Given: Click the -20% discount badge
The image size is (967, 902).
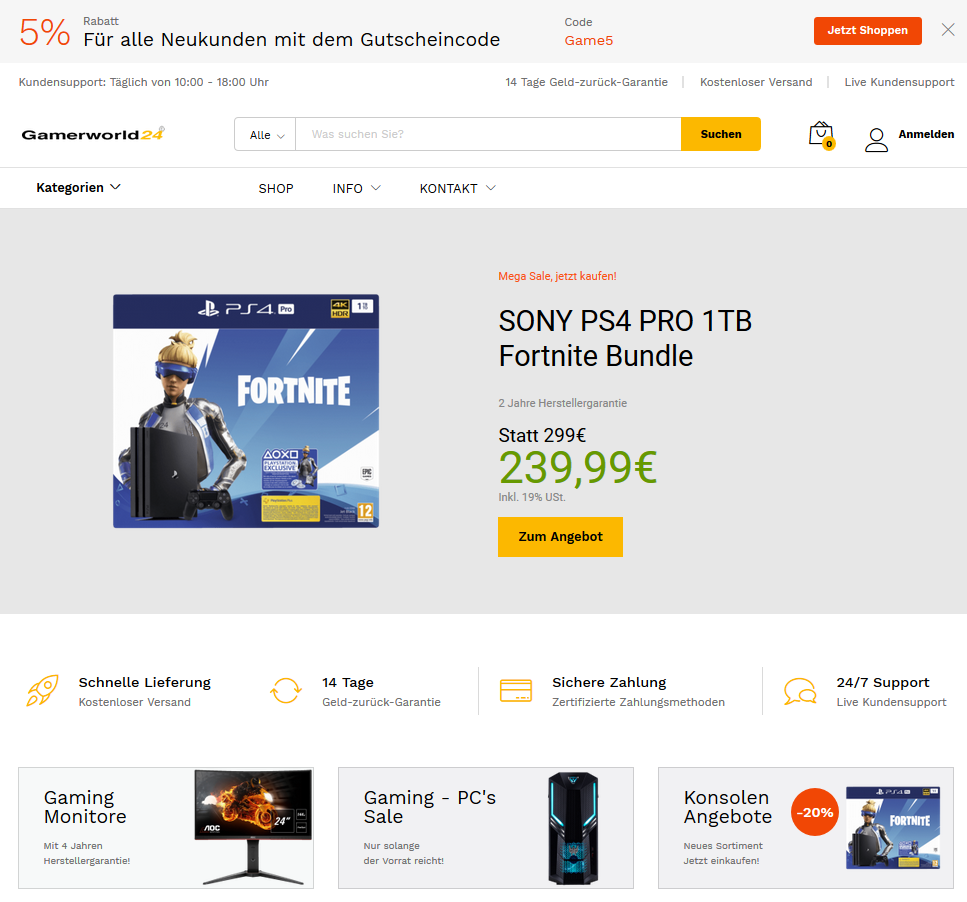Looking at the screenshot, I should coord(815,812).
